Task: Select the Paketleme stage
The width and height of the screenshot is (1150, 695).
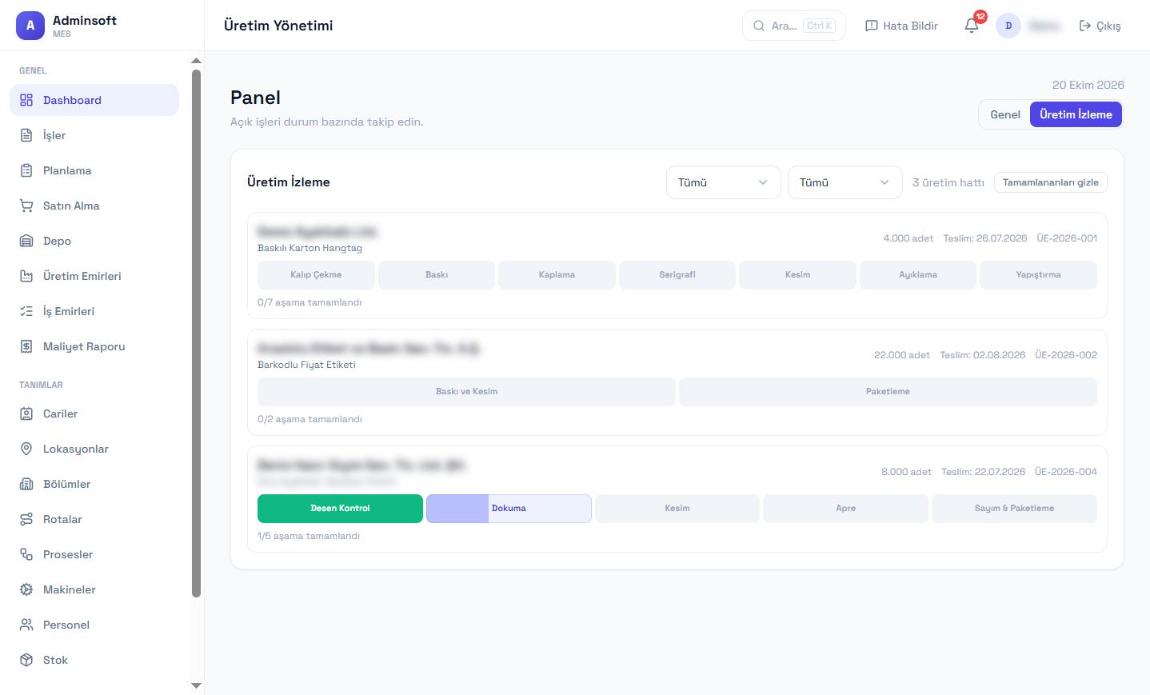Action: (x=888, y=391)
